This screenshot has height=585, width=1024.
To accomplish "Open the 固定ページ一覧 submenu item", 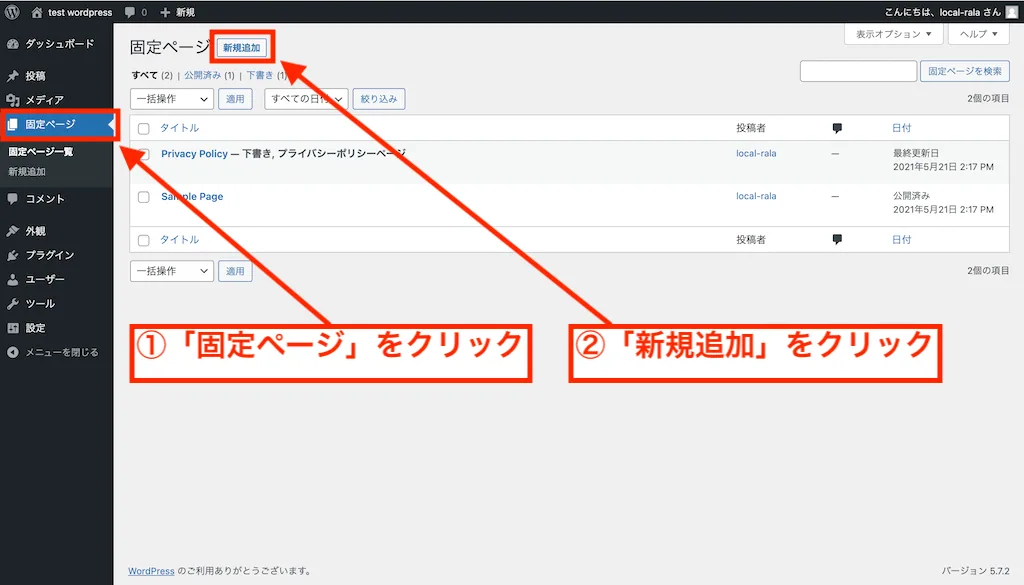I will (40, 151).
